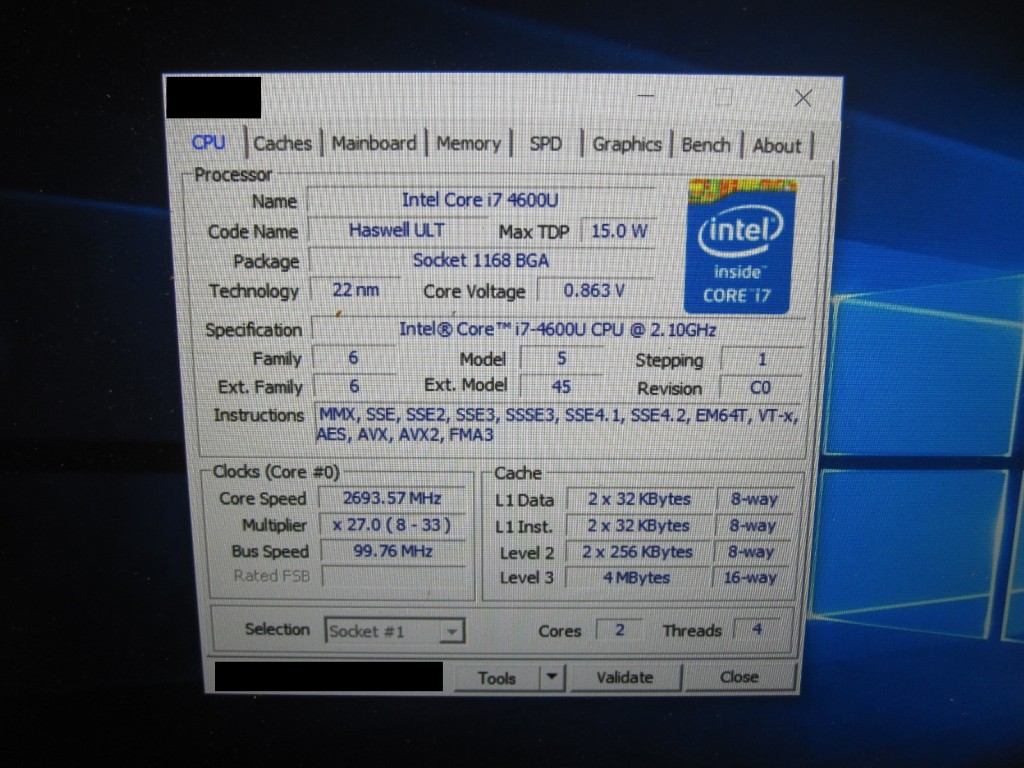Click the core speed value '2693.57 MHz'
Viewport: 1024px width, 768px height.
coord(392,498)
